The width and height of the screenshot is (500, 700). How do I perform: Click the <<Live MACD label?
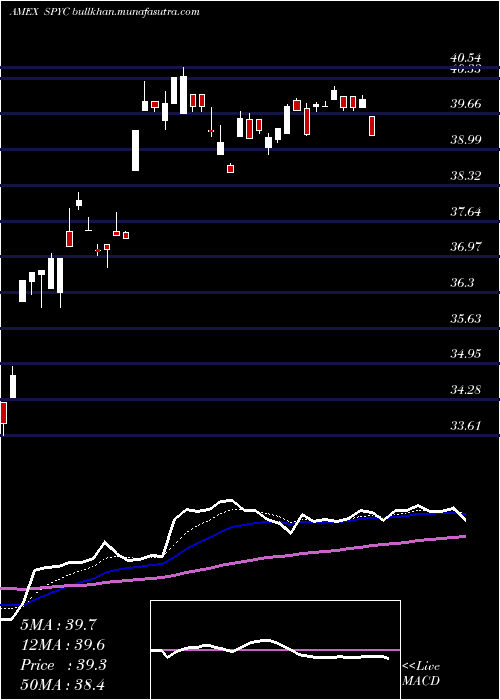tap(421, 674)
